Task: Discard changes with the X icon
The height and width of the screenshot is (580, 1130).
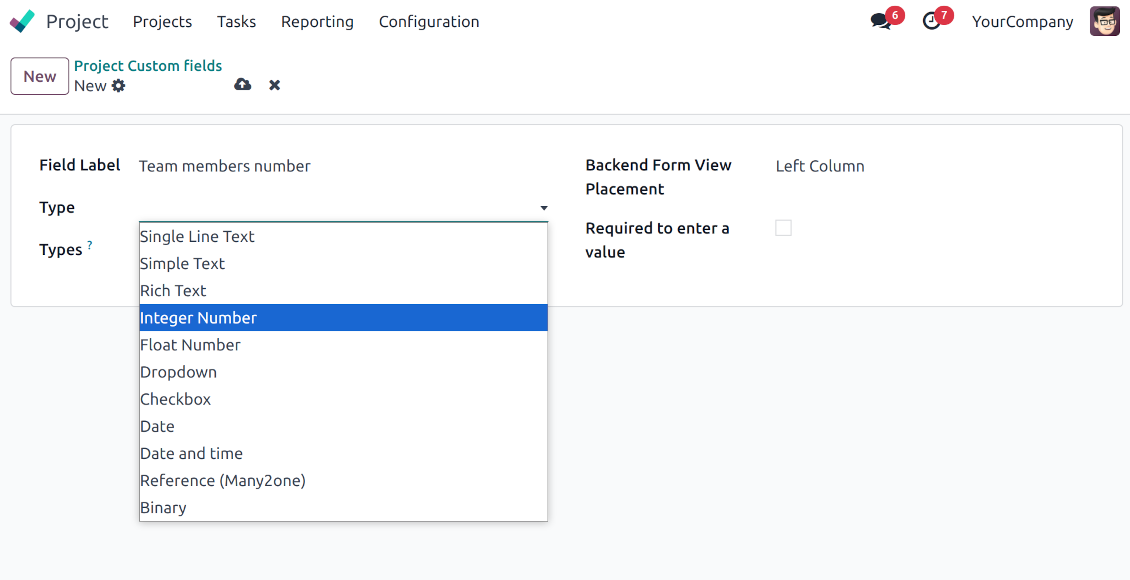Action: 274,85
